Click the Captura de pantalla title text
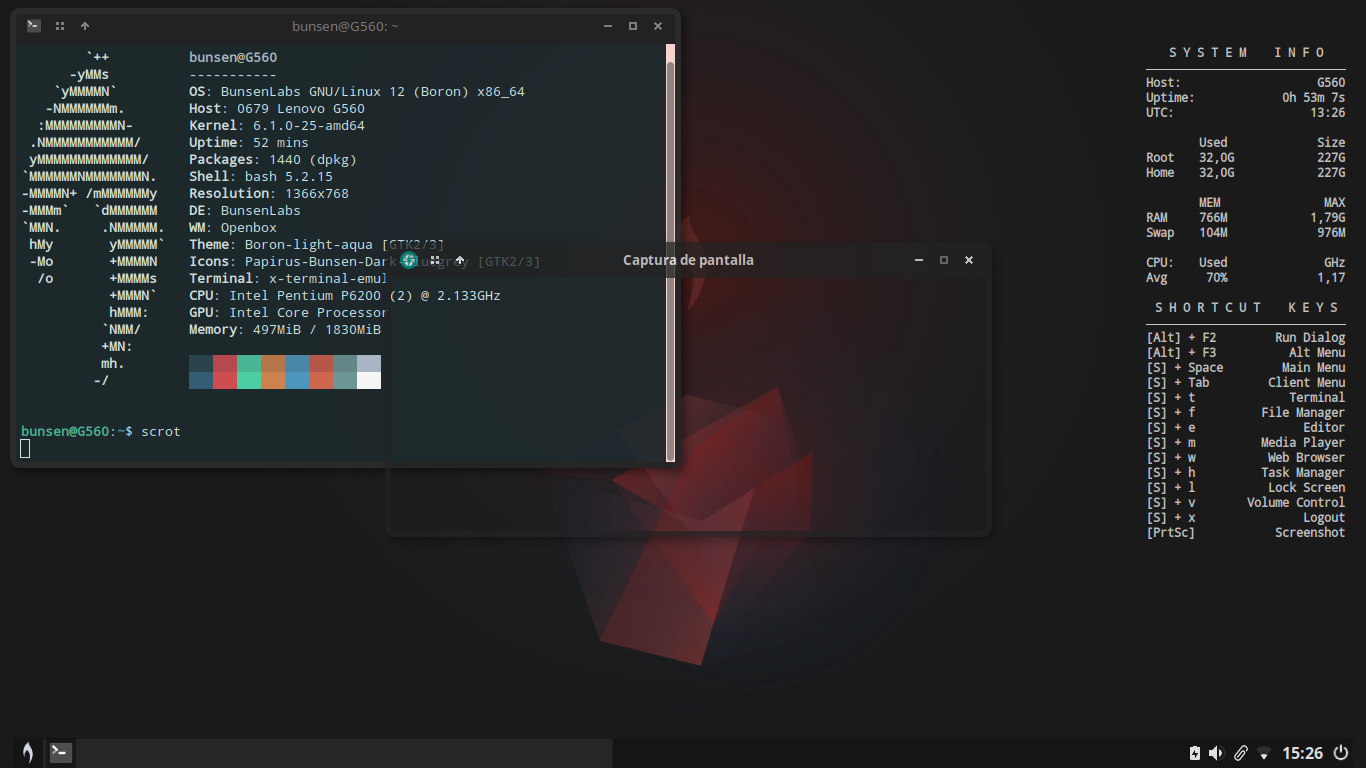 point(688,260)
